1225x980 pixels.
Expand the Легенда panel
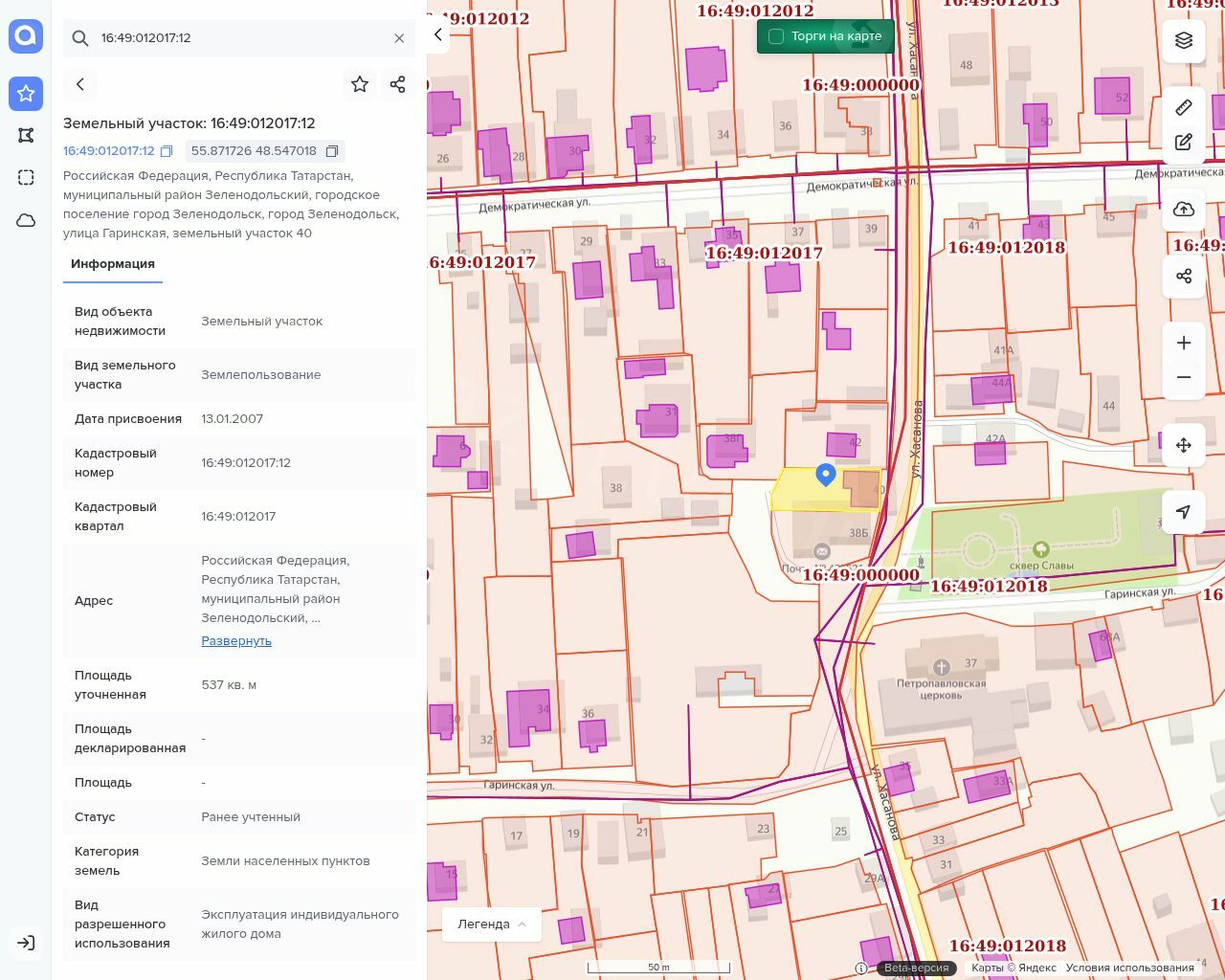tap(491, 924)
